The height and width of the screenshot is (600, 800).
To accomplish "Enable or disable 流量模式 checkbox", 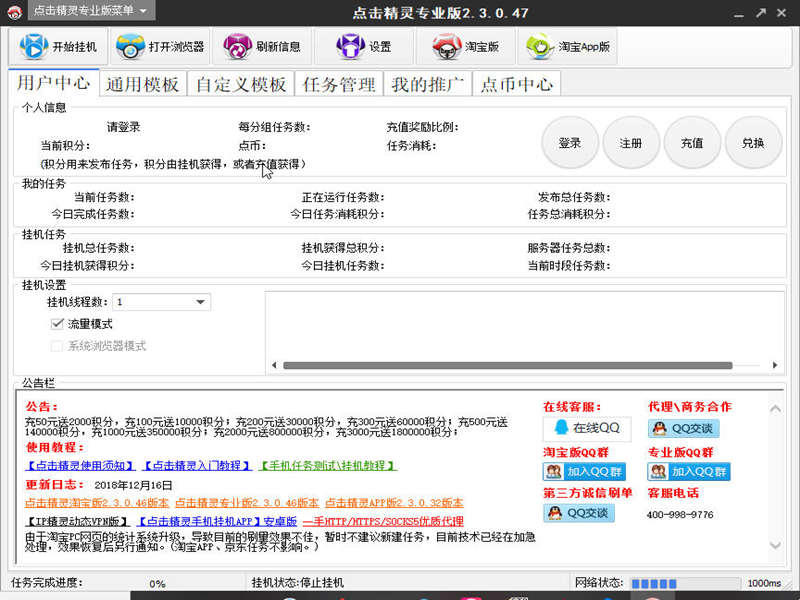I will pos(58,324).
